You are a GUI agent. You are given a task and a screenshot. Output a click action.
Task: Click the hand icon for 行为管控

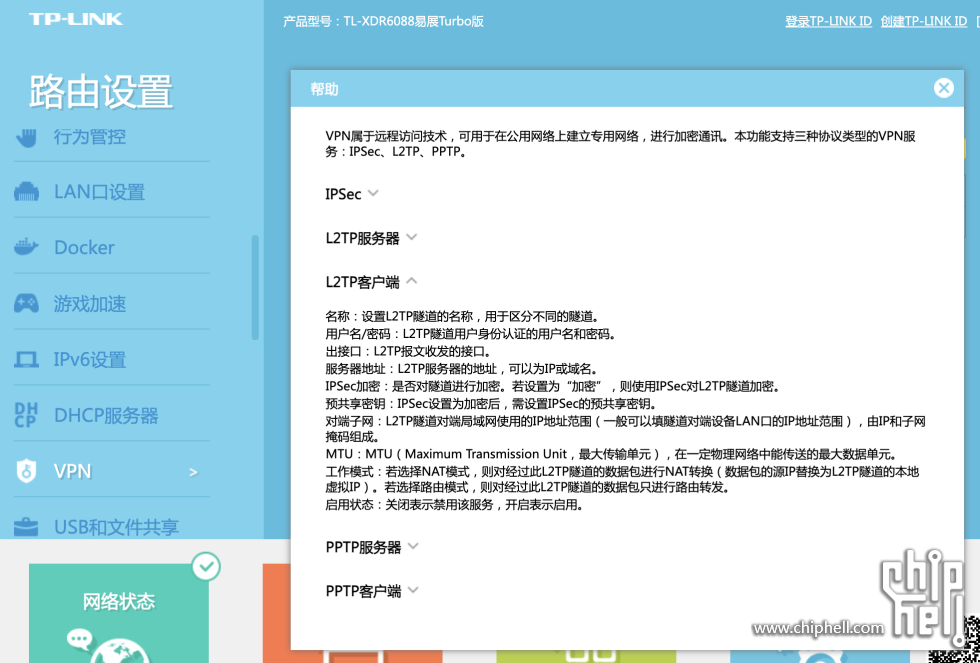point(26,137)
